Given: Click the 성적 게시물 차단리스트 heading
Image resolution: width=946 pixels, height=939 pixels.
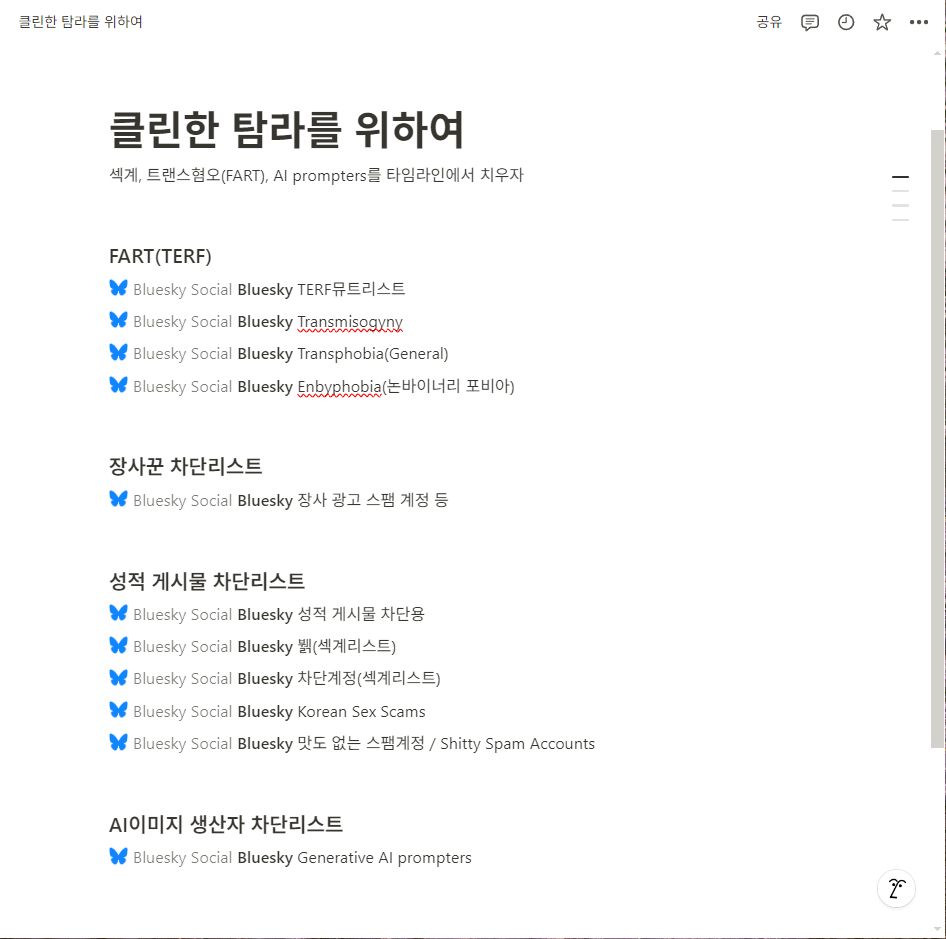Looking at the screenshot, I should [x=207, y=581].
